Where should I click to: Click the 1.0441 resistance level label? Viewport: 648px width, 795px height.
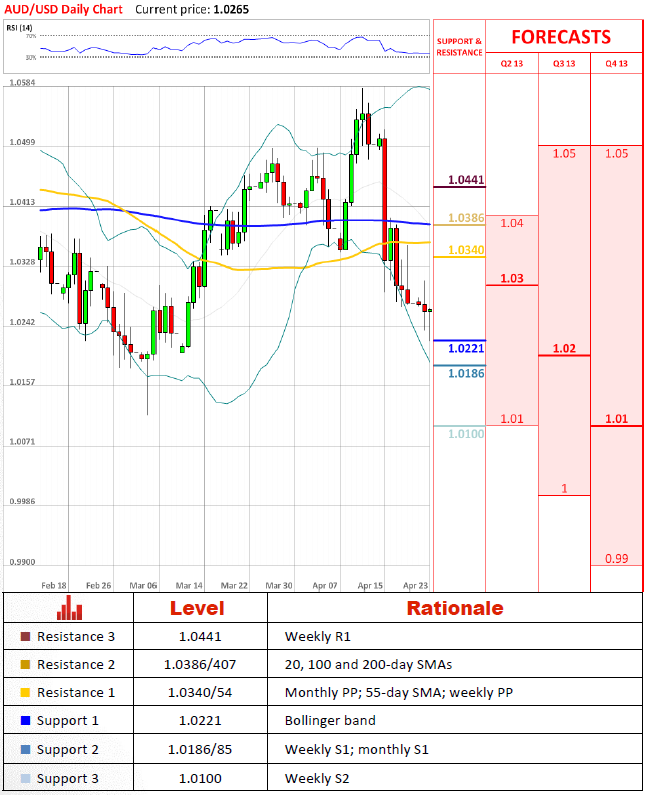click(x=466, y=180)
